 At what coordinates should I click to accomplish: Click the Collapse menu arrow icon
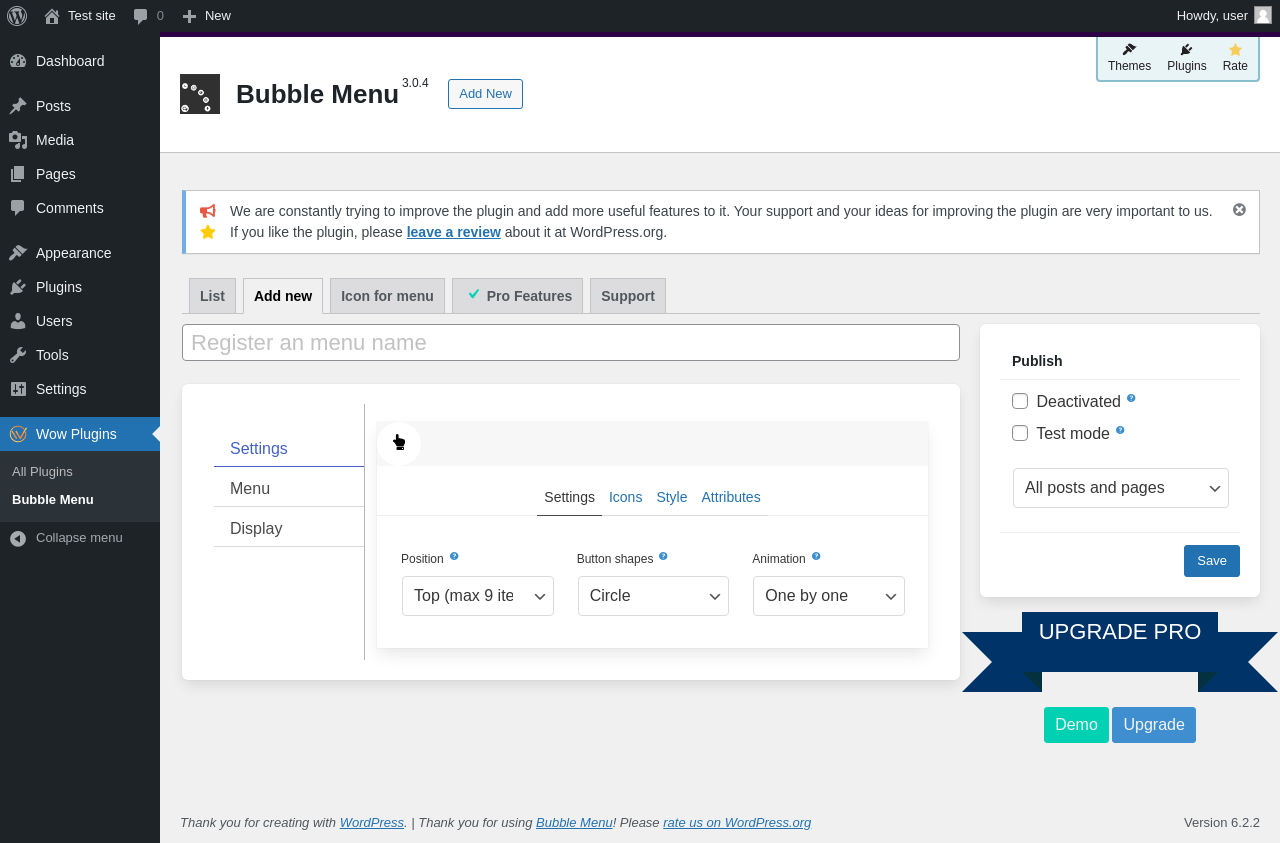18,538
